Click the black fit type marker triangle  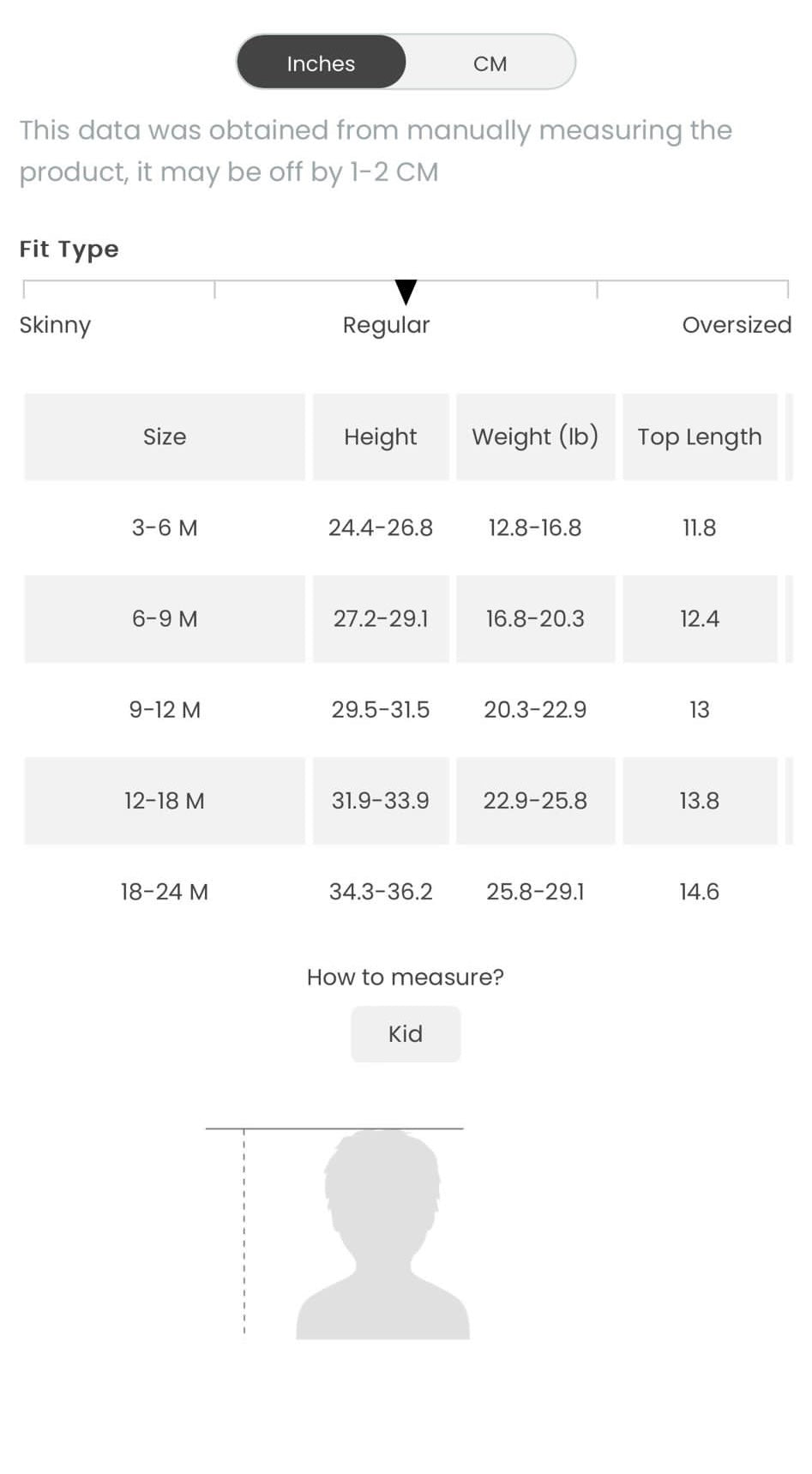click(x=406, y=292)
